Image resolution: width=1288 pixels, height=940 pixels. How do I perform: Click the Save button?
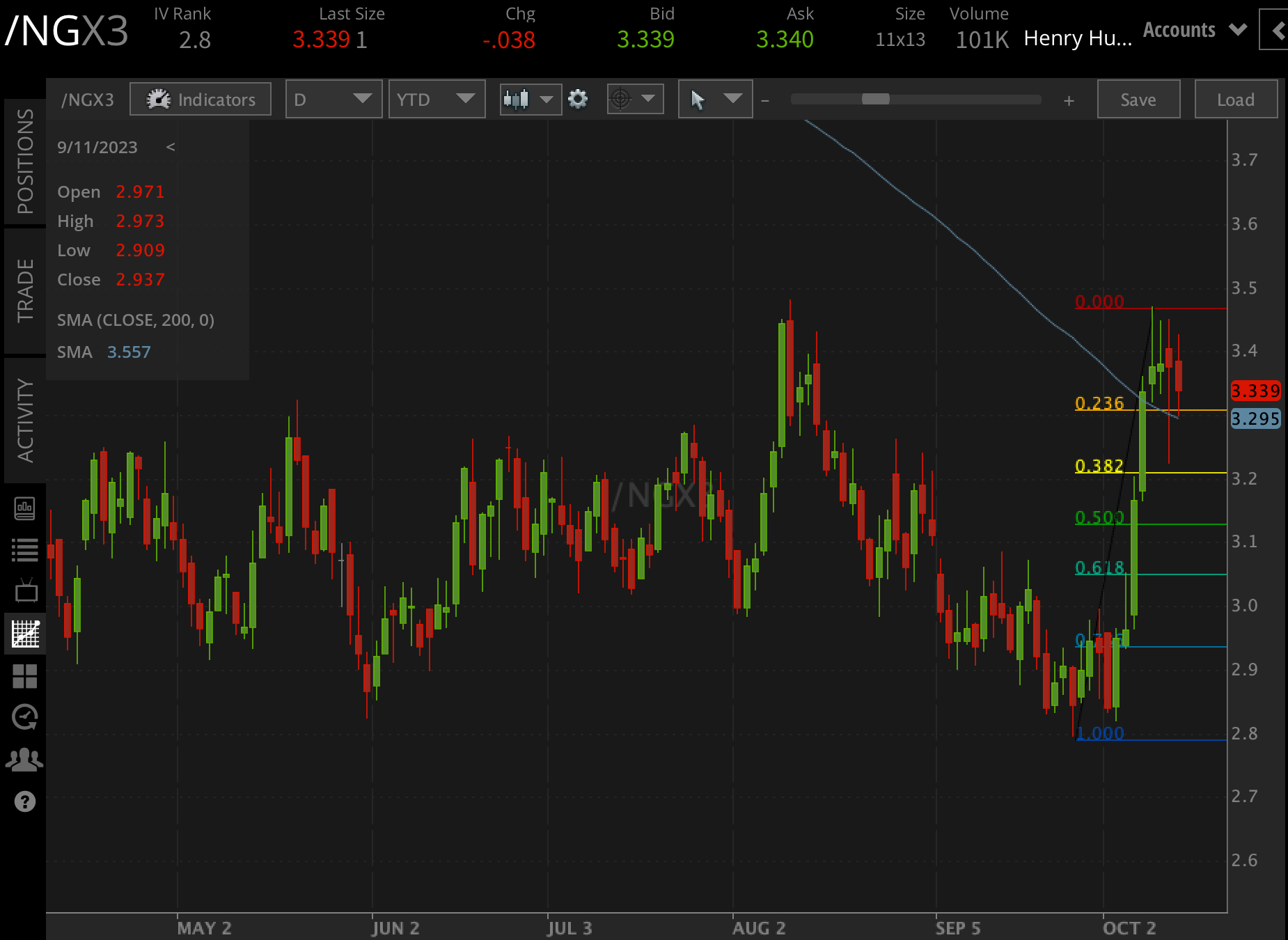pos(1138,99)
